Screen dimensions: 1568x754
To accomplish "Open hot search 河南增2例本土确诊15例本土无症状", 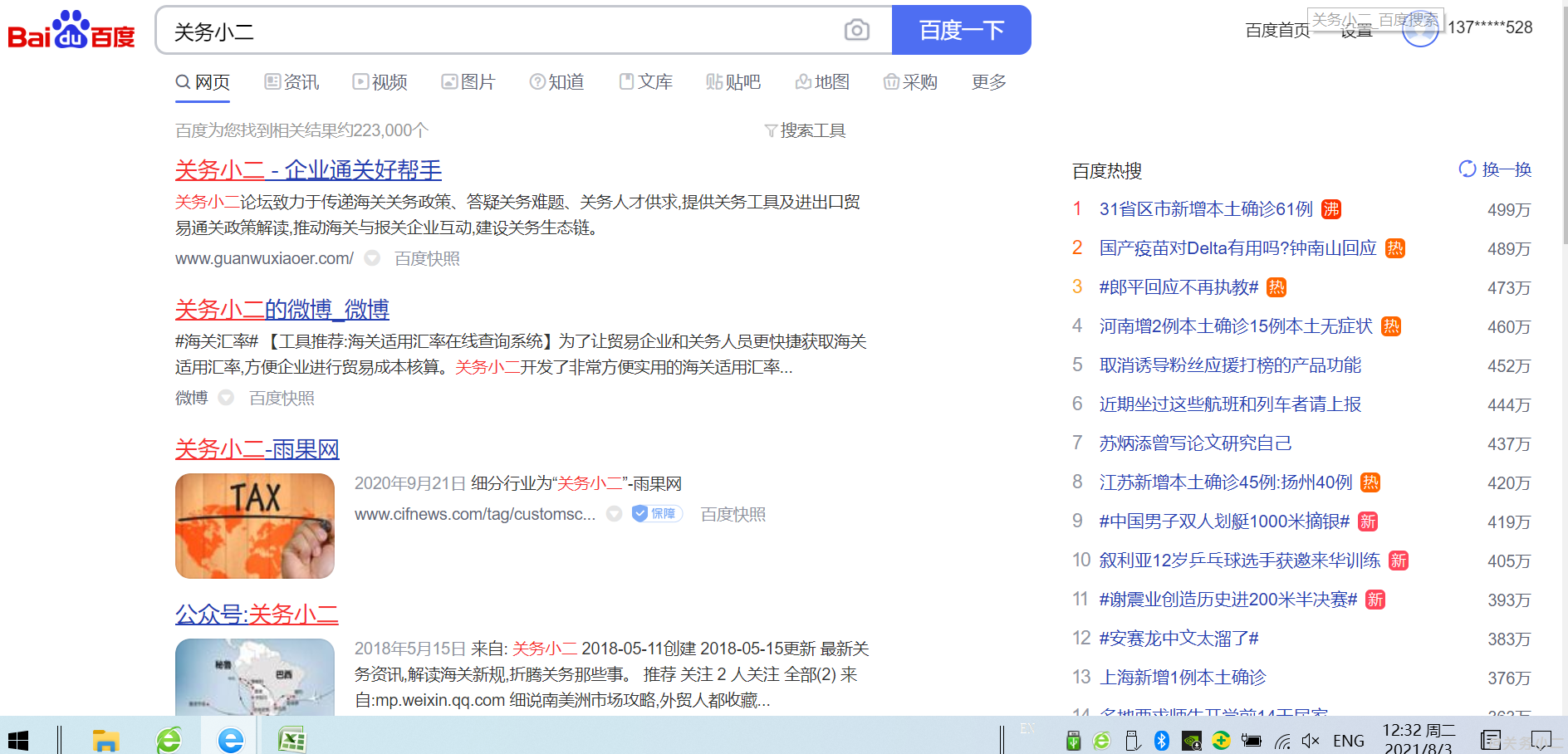I will [1236, 326].
